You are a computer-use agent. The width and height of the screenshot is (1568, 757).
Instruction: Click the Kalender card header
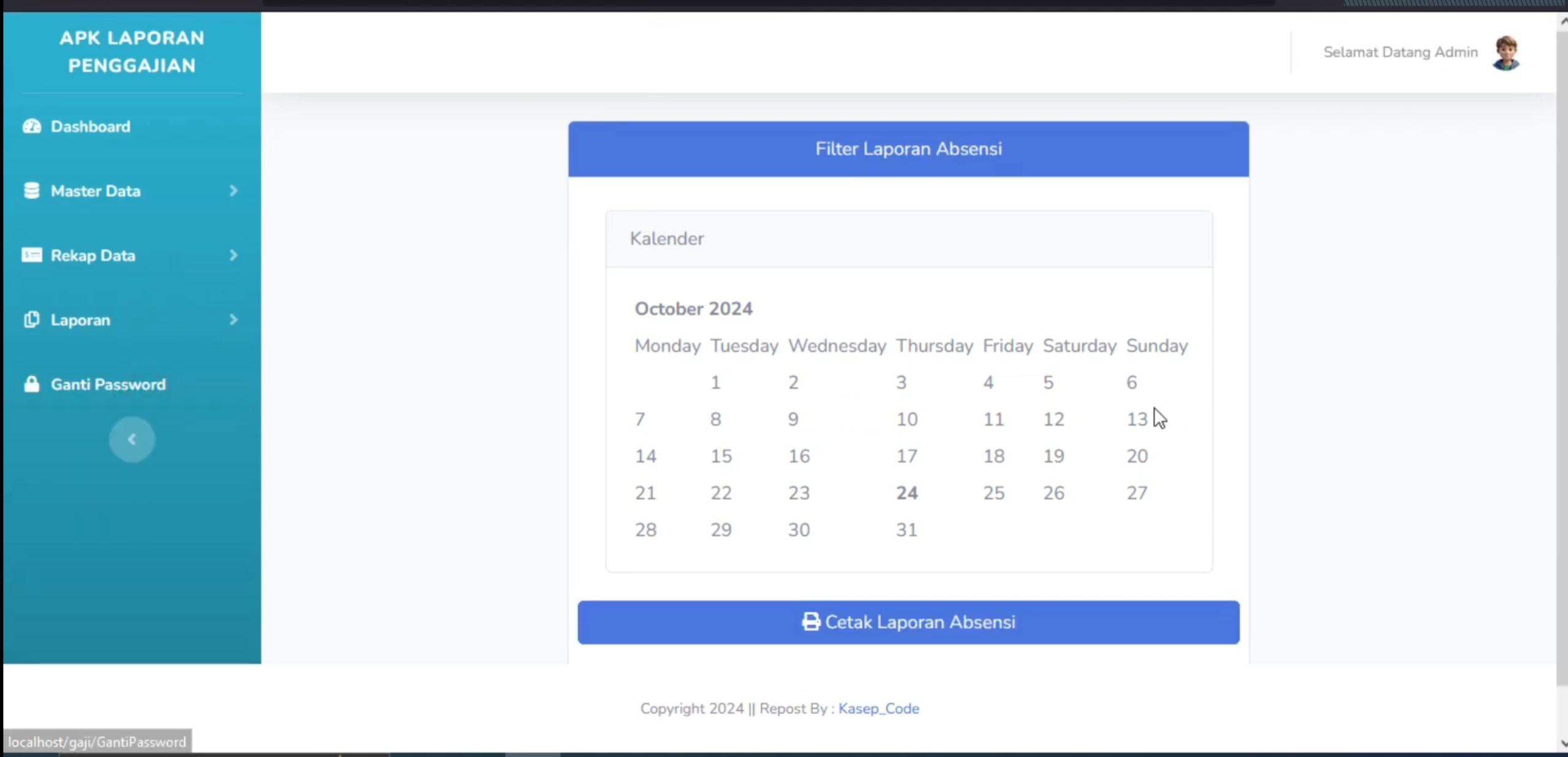tap(909, 239)
